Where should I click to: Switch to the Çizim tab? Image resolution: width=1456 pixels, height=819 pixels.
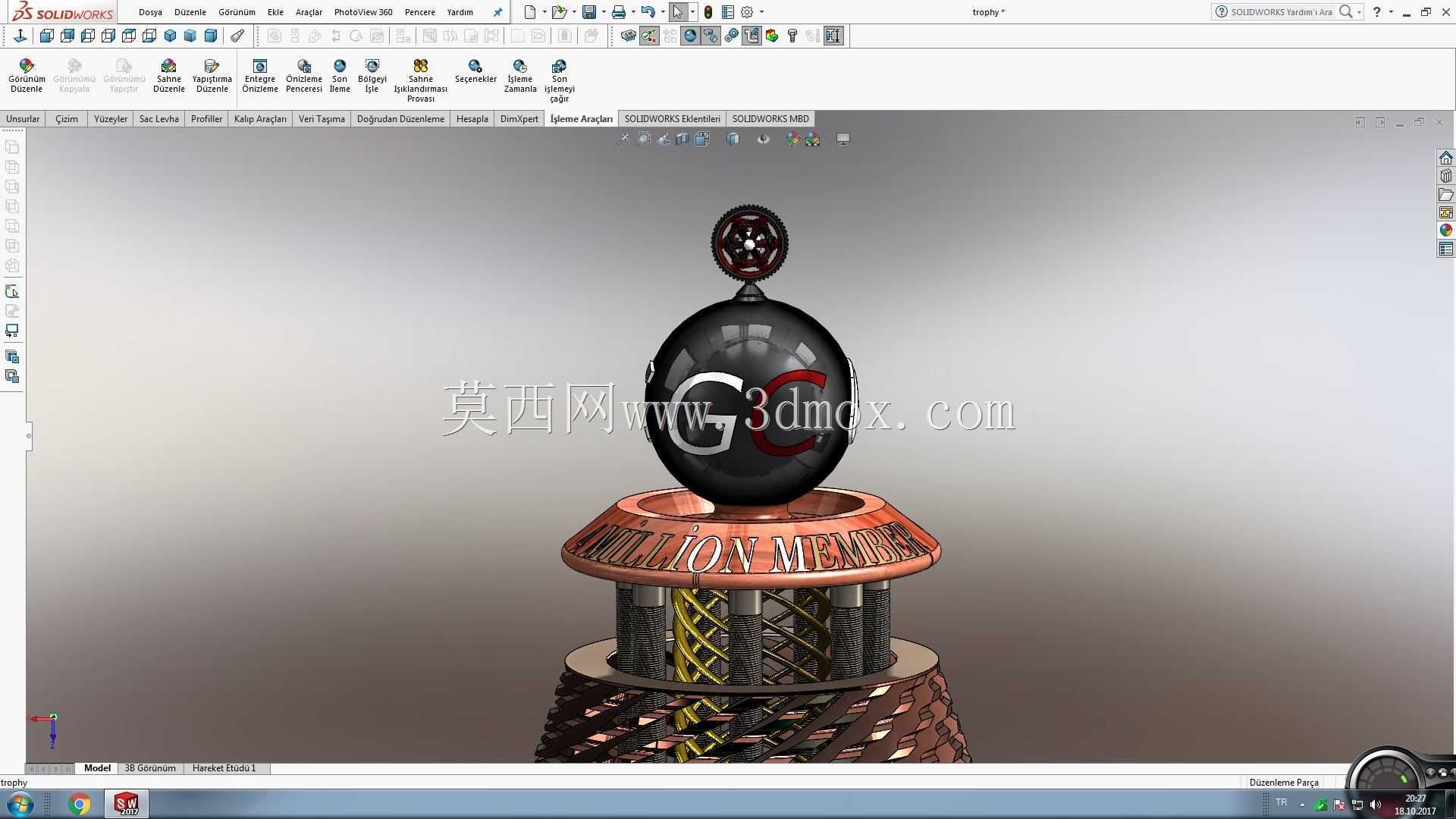[x=67, y=119]
